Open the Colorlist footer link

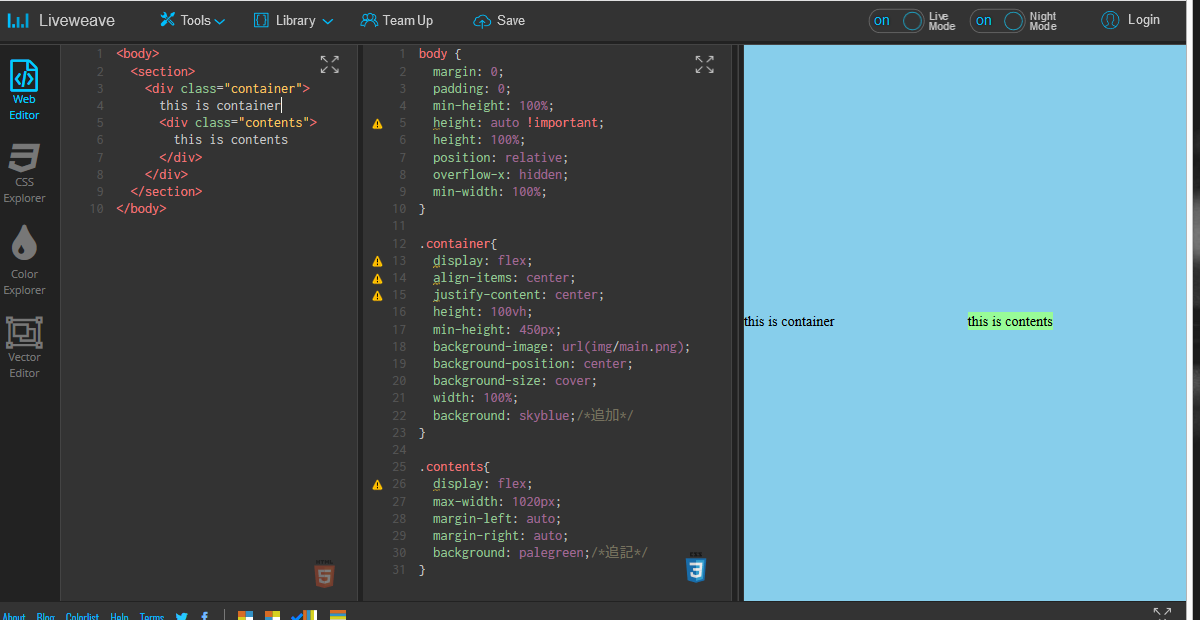82,617
